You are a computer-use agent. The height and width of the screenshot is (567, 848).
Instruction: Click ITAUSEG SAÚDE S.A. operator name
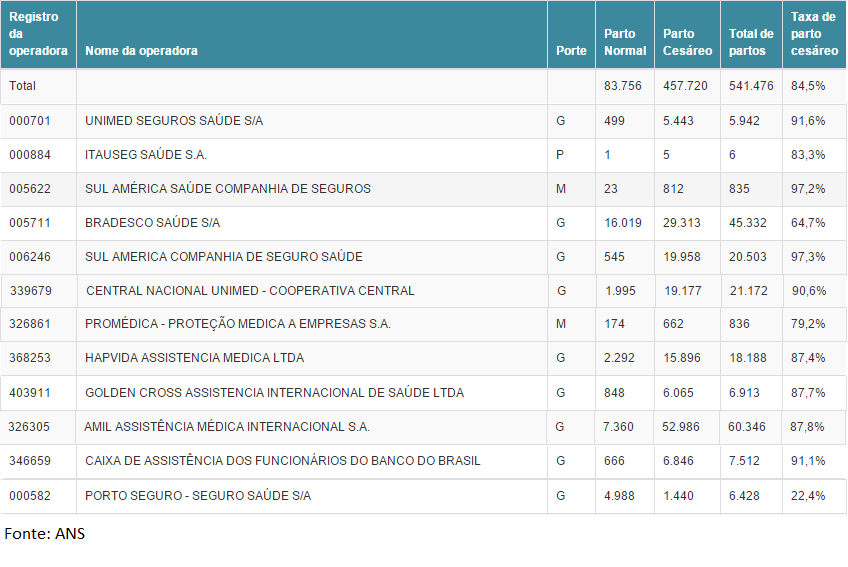[146, 155]
